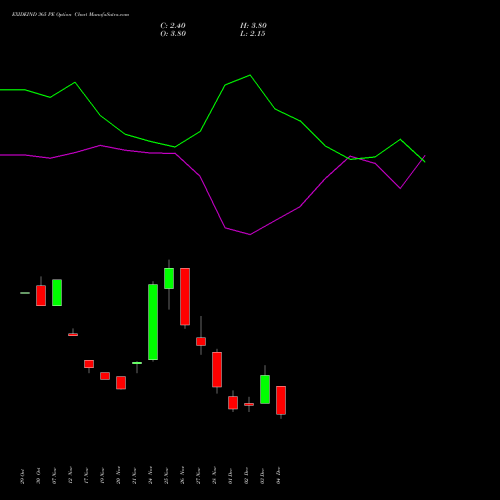Click the red candlestick for 30 Oct
The height and width of the screenshot is (500, 500).
coord(41,295)
